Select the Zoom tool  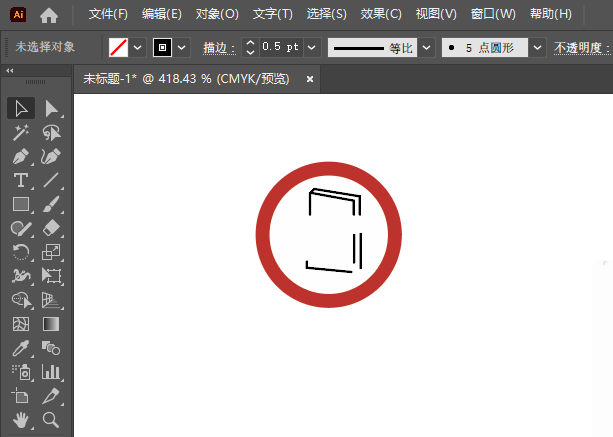click(51, 420)
